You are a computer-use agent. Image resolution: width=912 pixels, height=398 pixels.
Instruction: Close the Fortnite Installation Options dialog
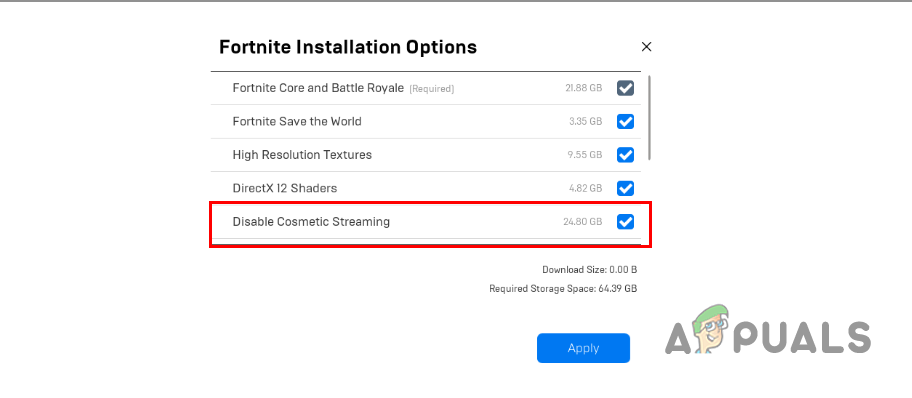646,47
